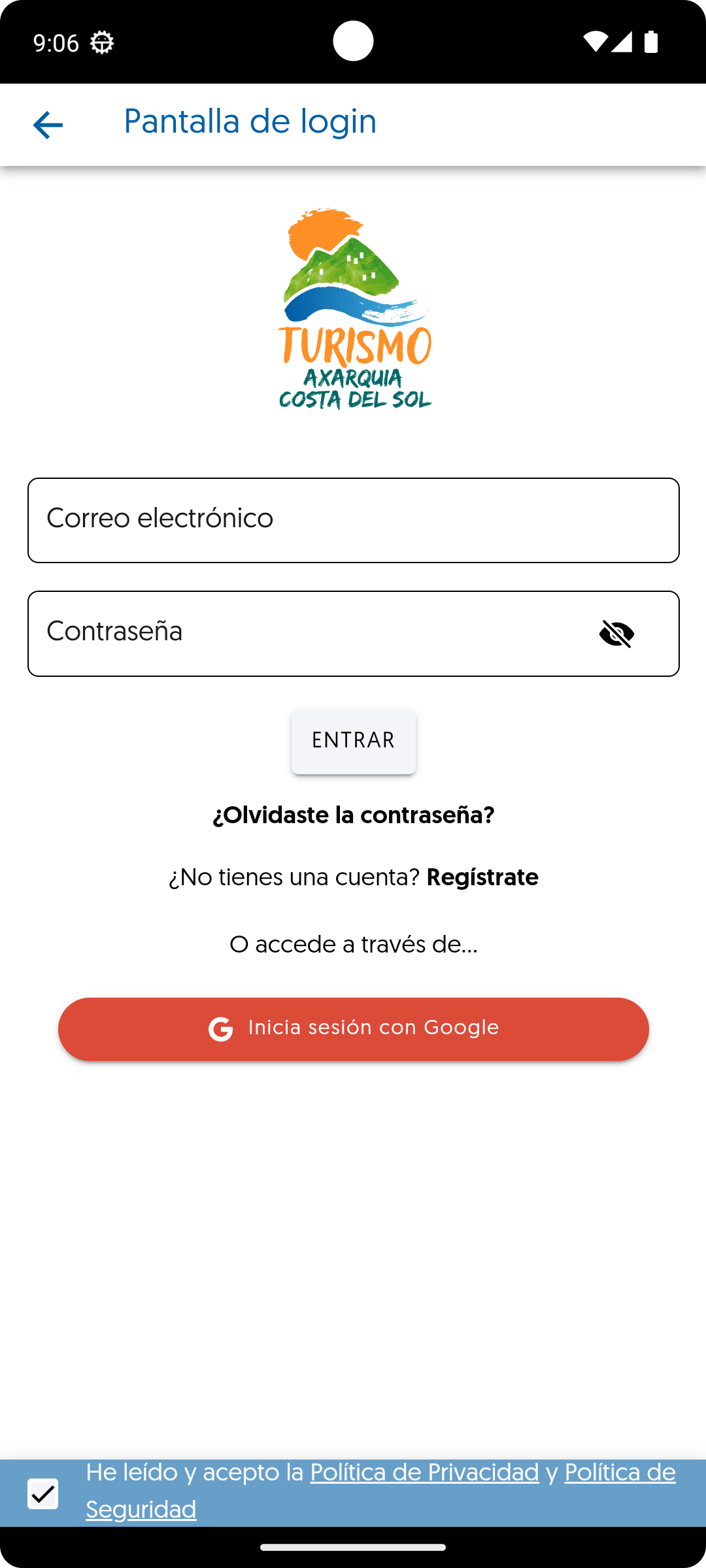Focus the Correo electrónico field
Screen dimensions: 706x1568
click(354, 520)
